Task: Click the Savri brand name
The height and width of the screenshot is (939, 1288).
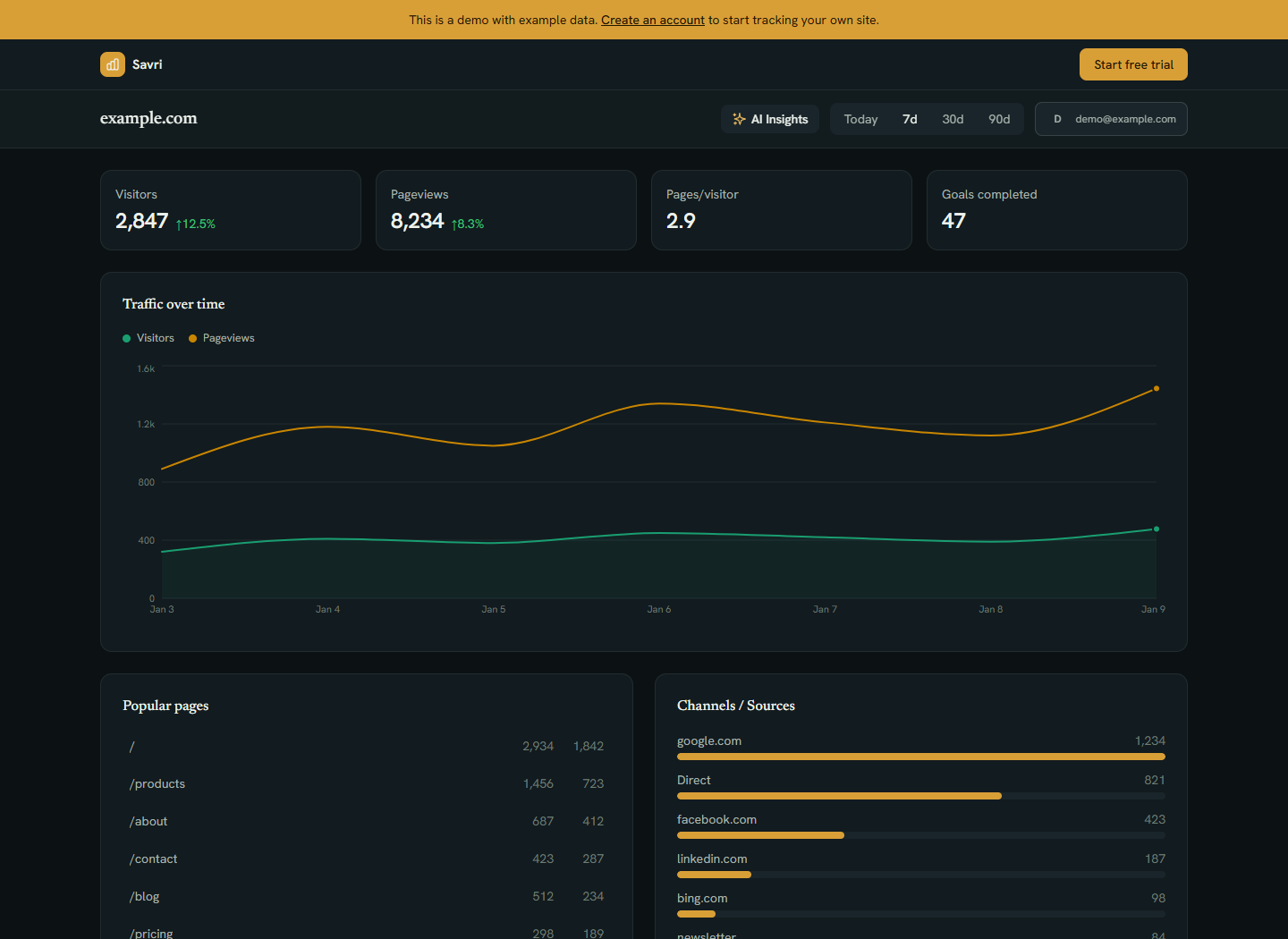Action: pos(148,64)
